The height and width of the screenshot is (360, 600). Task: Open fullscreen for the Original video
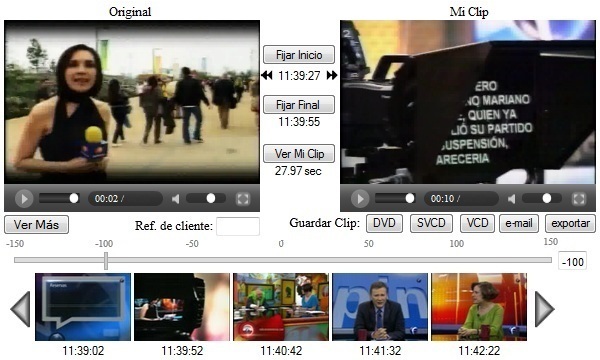(243, 199)
